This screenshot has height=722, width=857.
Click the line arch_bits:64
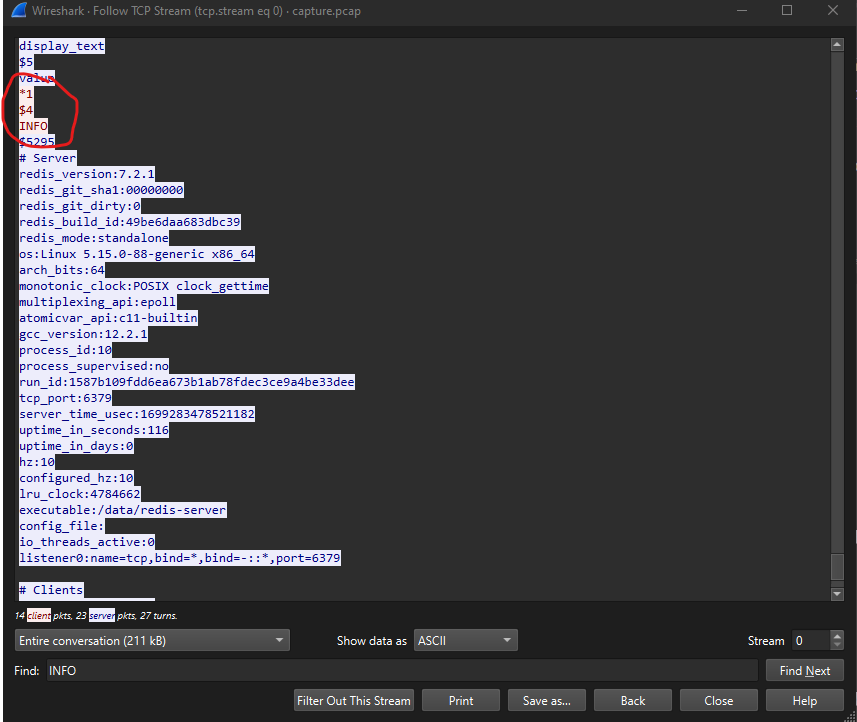[62, 270]
